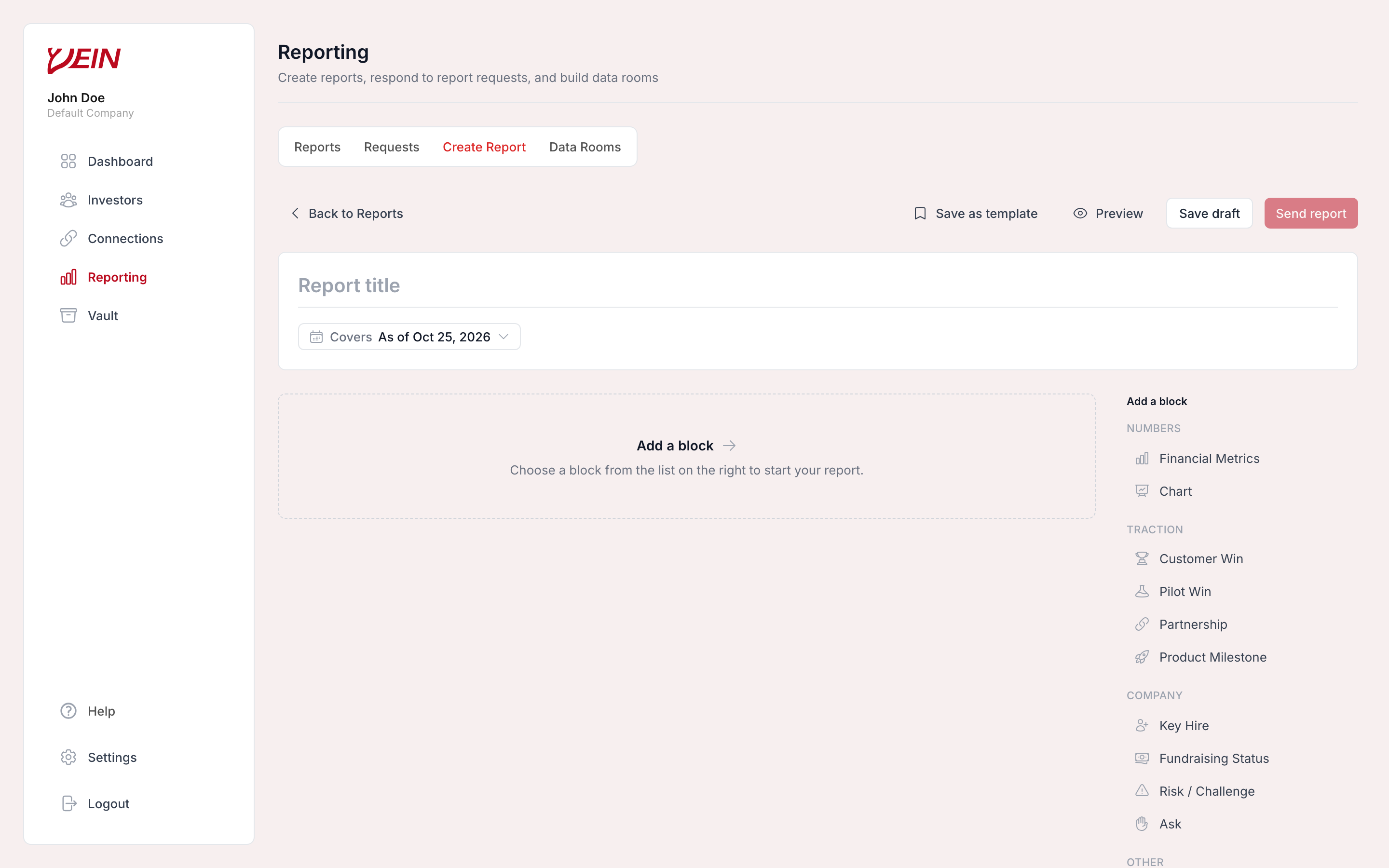Select the Create Report tab

484,147
